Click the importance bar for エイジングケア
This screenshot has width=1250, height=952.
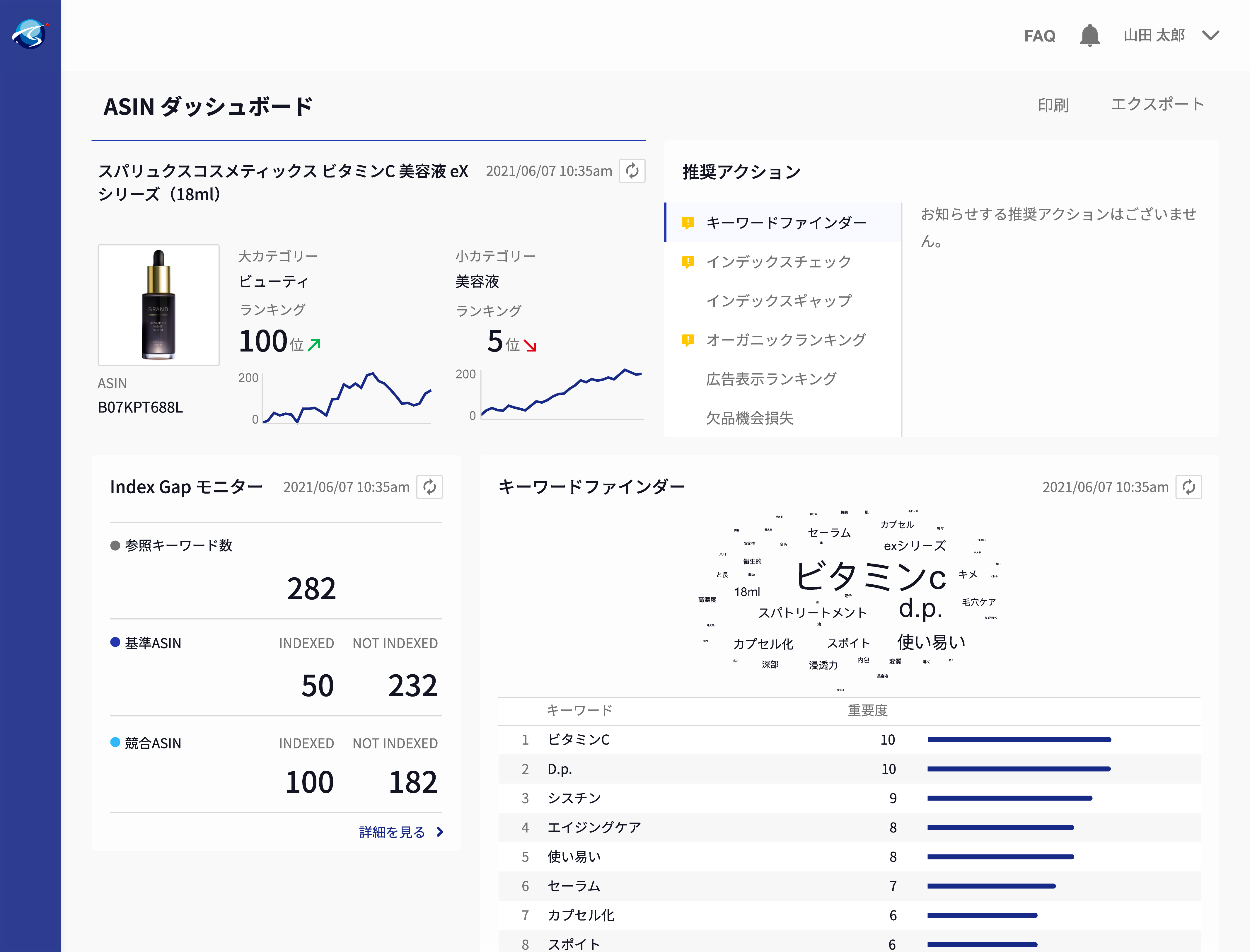coord(1001,827)
